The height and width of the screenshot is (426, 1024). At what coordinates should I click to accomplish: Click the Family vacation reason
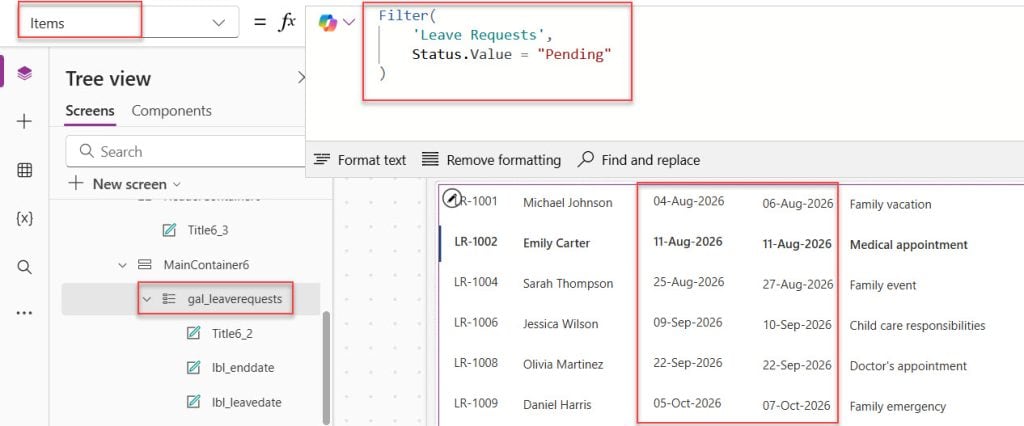(x=890, y=205)
